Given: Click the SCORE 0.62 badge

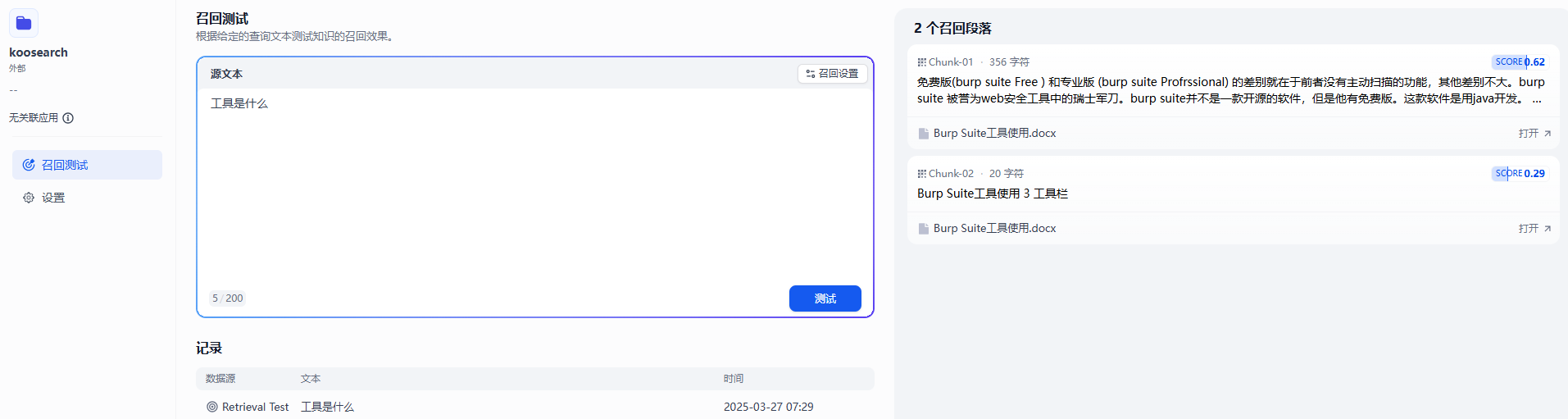Looking at the screenshot, I should [1518, 61].
